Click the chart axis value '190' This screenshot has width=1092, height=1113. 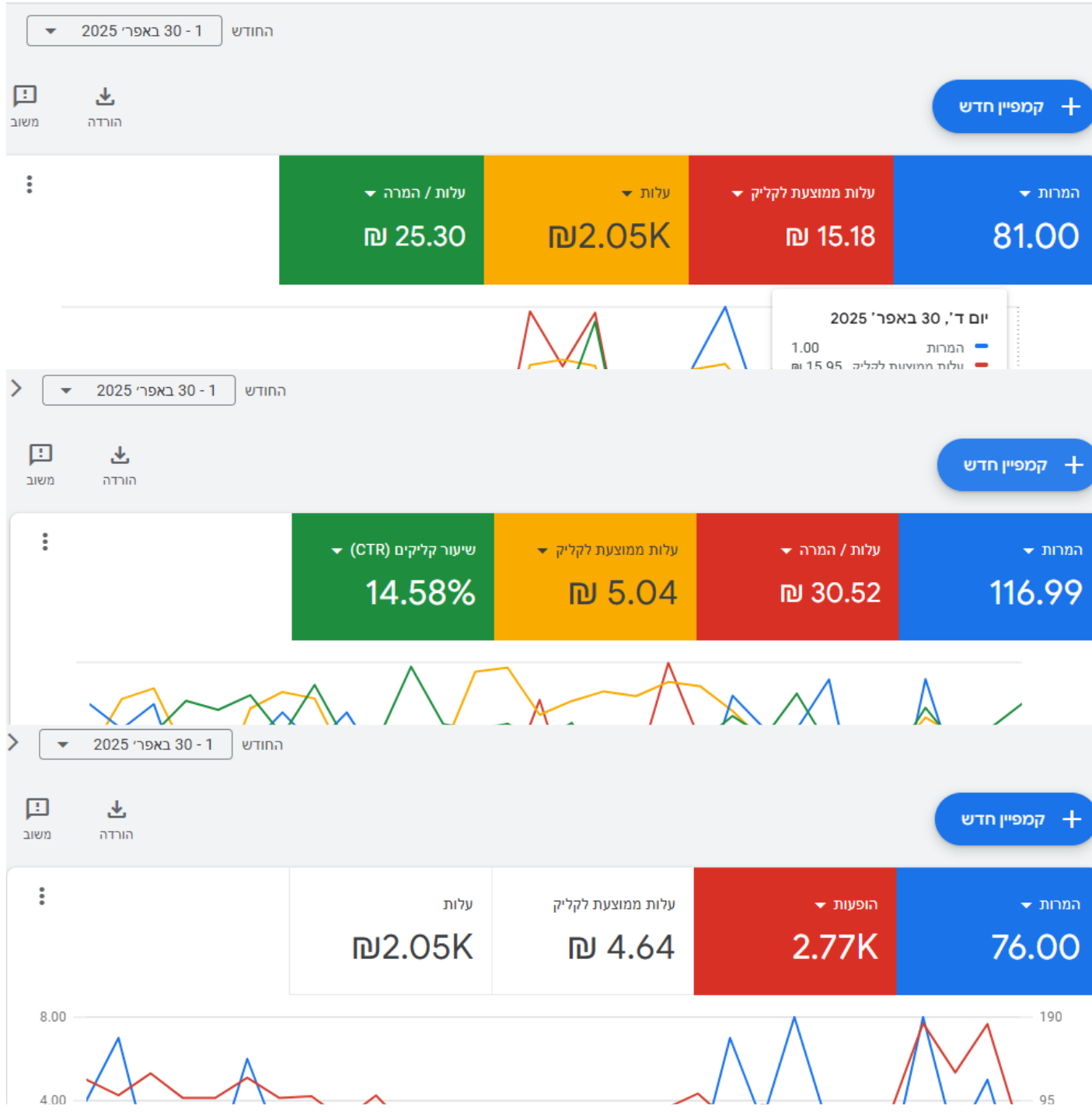[x=1051, y=1017]
